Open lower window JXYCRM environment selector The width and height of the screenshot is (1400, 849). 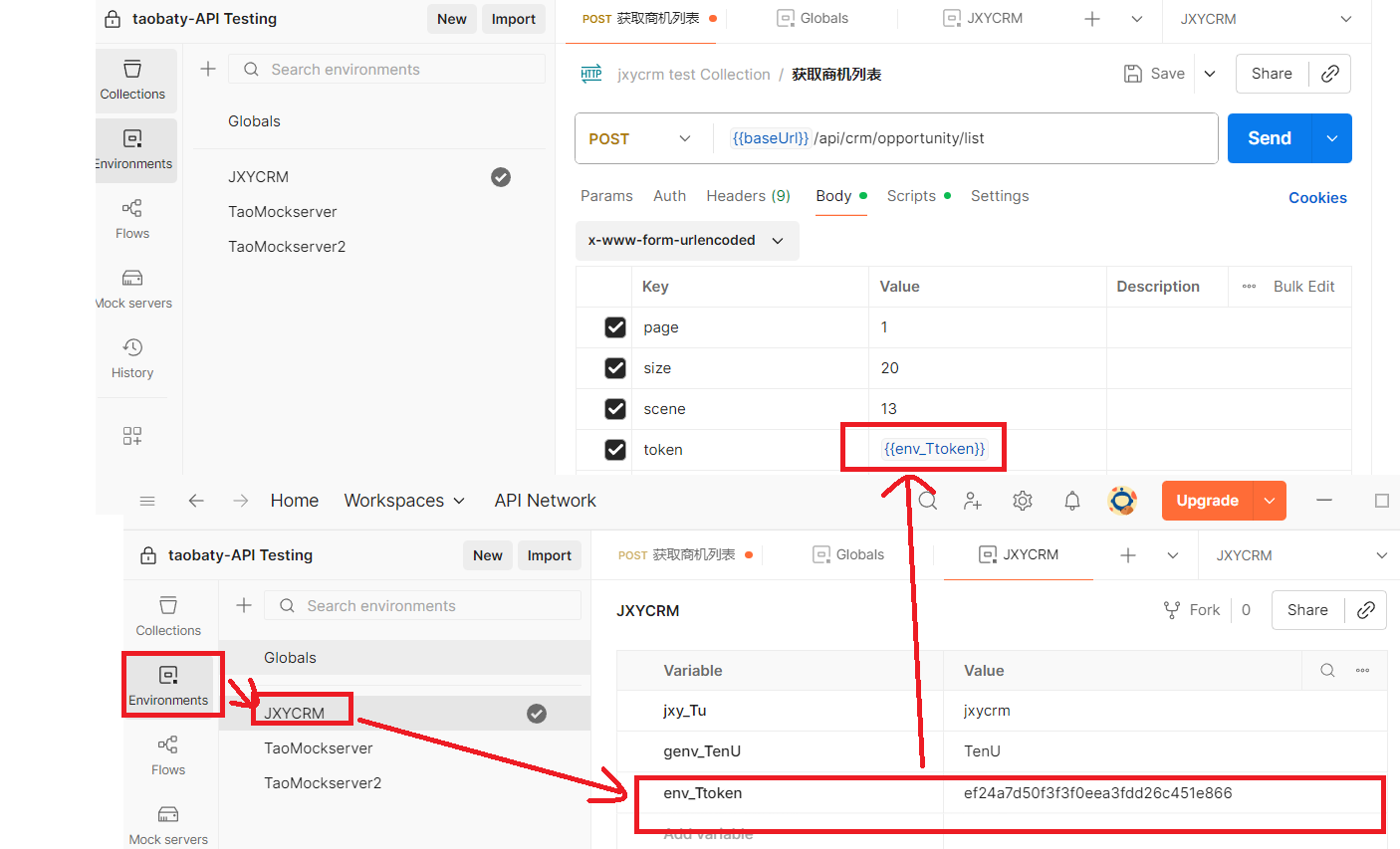pos(1301,555)
